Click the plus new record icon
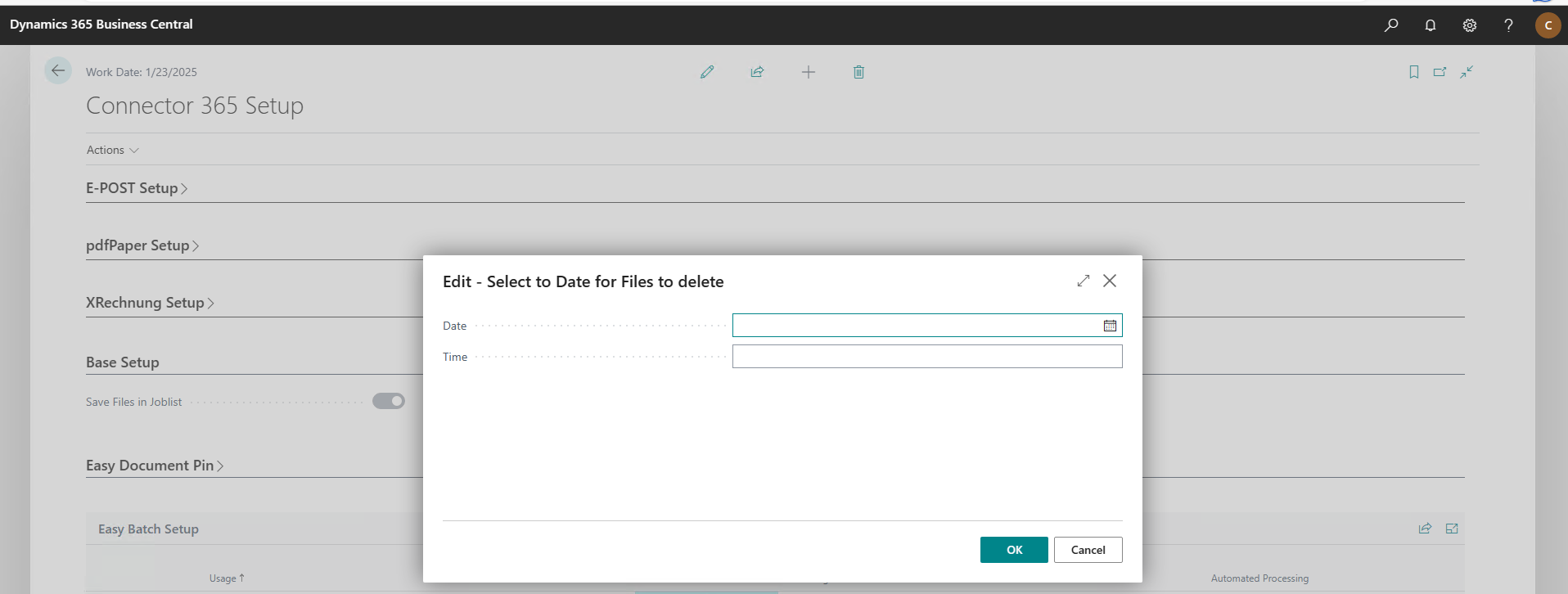Image resolution: width=1568 pixels, height=594 pixels. coord(808,72)
